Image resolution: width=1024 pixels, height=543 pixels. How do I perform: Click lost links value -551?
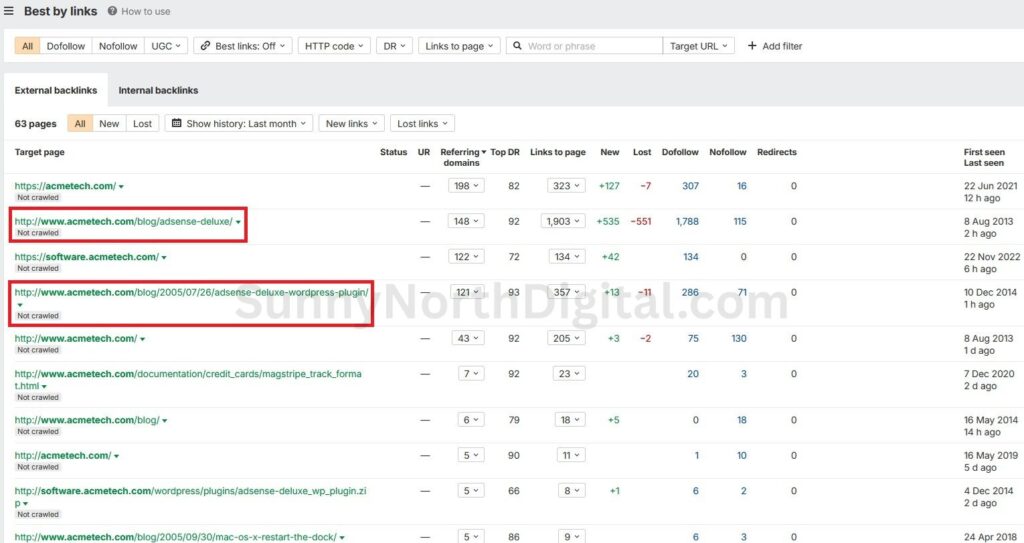click(x=641, y=221)
